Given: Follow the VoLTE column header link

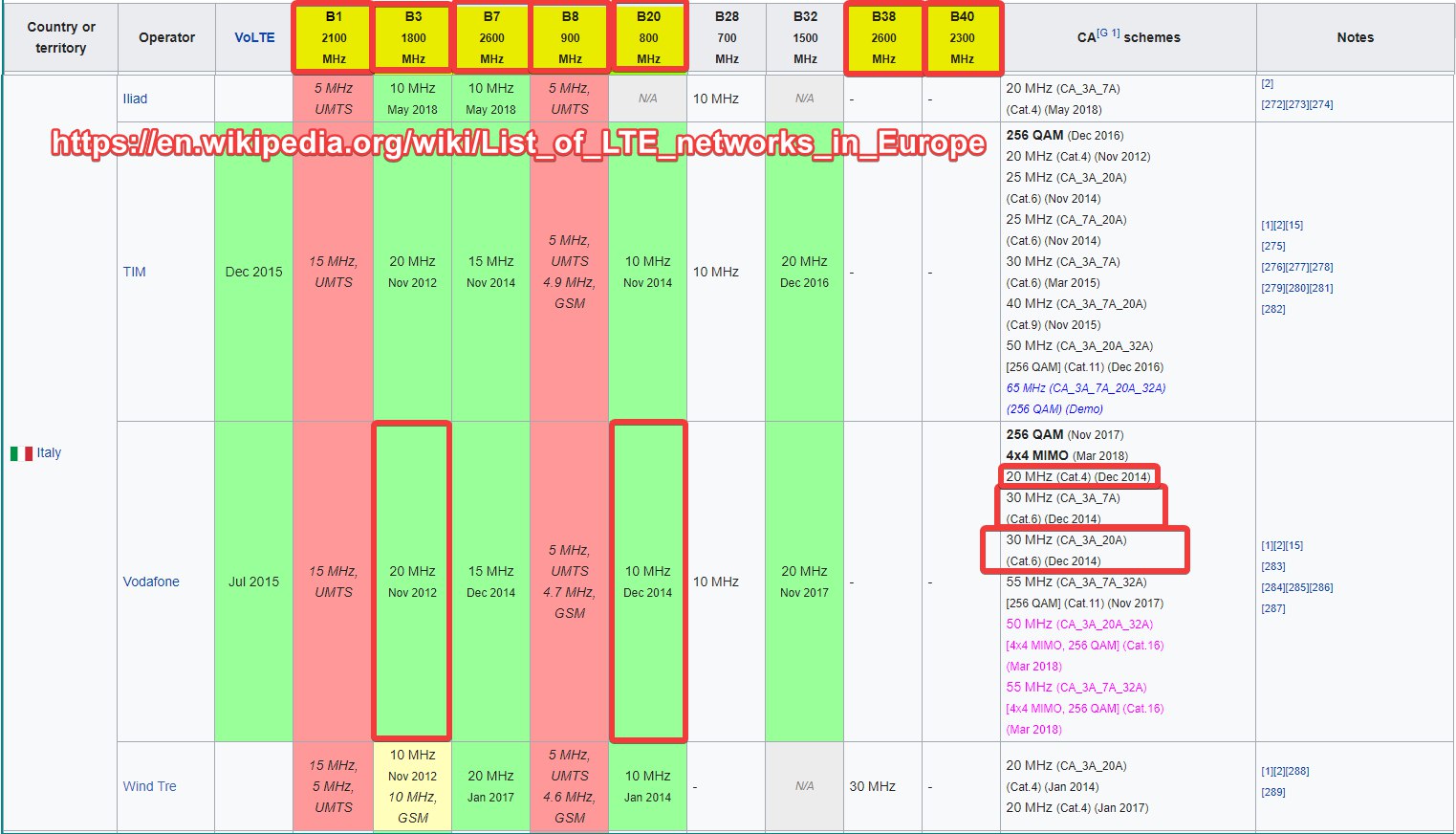Looking at the screenshot, I should click(254, 37).
